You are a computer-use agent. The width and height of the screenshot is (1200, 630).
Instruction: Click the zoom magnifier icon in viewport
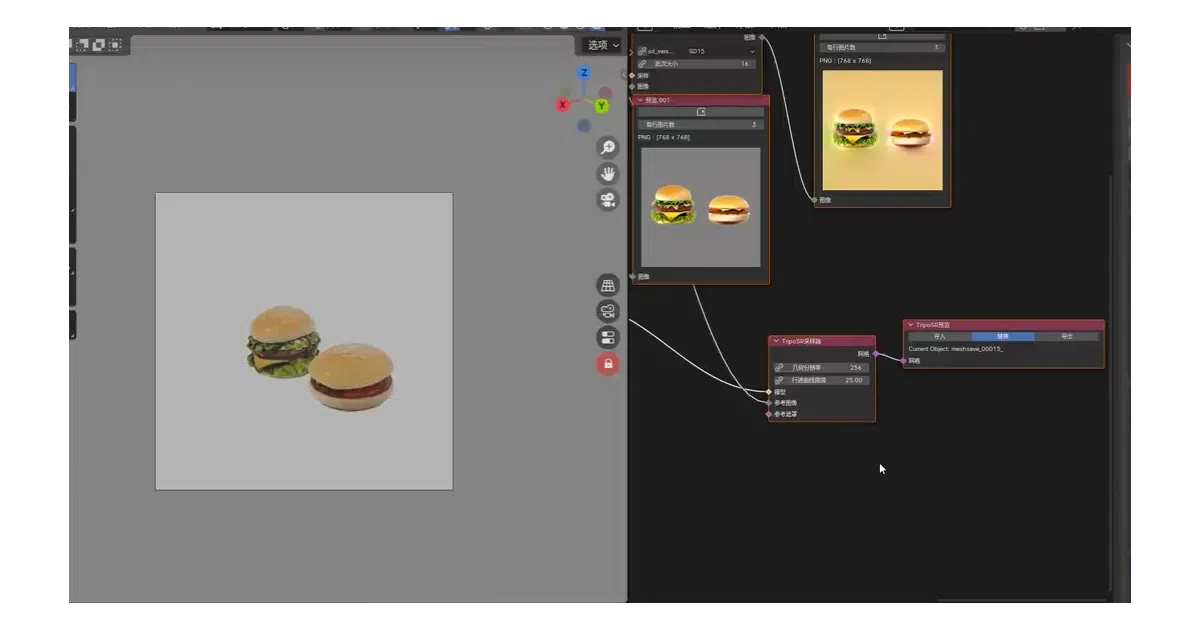(x=608, y=148)
